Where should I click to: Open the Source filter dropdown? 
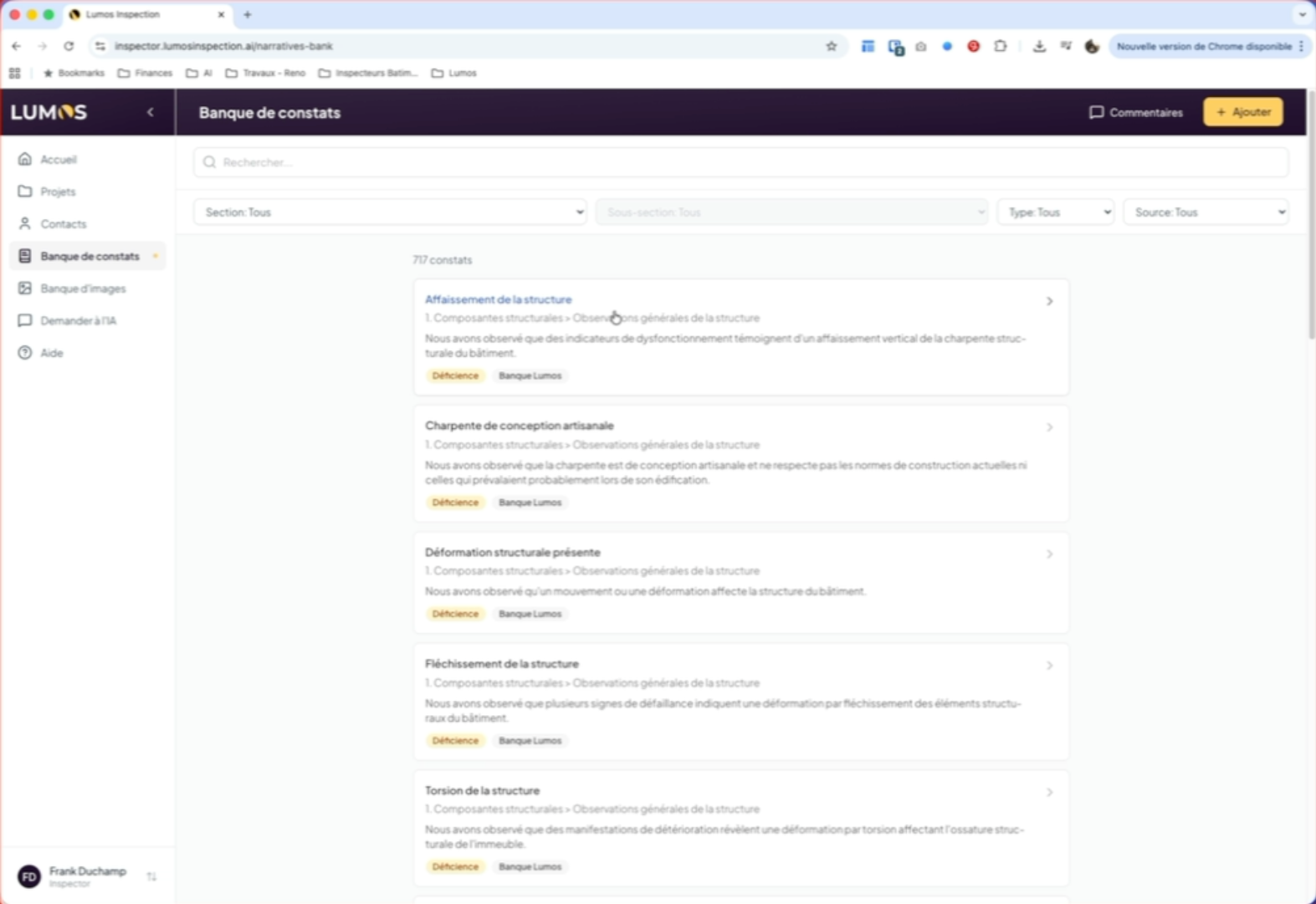(1206, 212)
